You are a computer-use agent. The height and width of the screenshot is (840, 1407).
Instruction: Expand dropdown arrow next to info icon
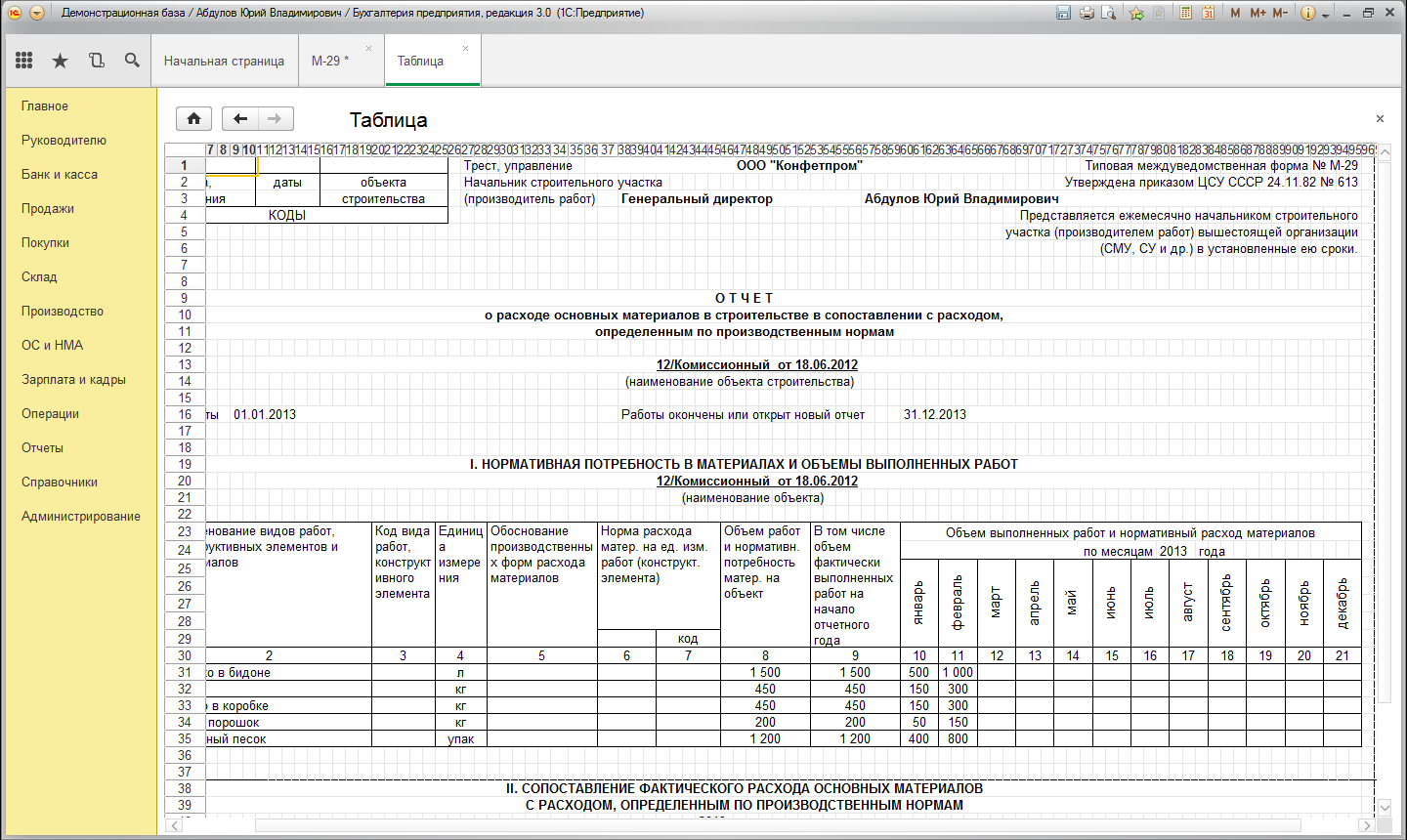coord(1326,14)
